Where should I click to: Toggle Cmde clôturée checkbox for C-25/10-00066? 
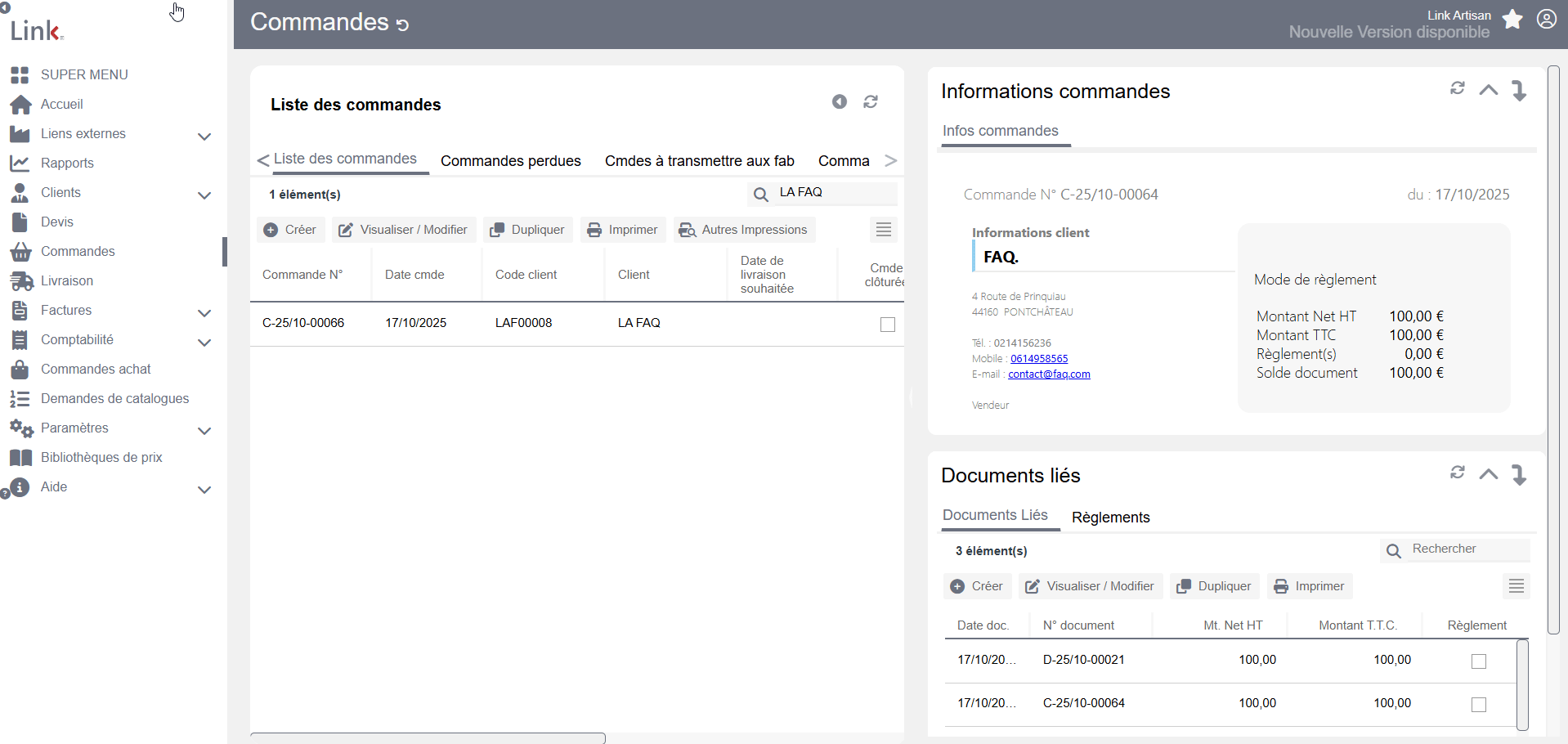(888, 325)
